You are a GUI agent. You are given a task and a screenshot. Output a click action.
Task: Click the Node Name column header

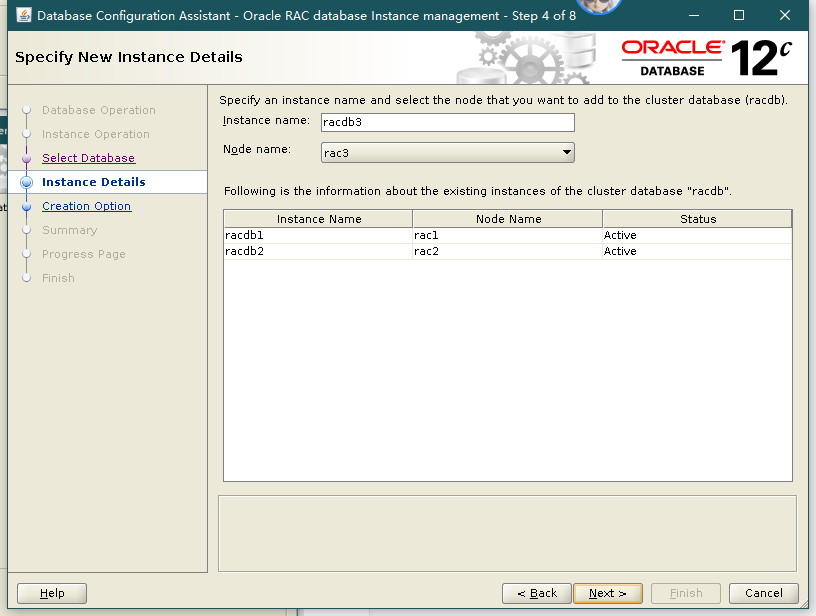click(x=508, y=219)
